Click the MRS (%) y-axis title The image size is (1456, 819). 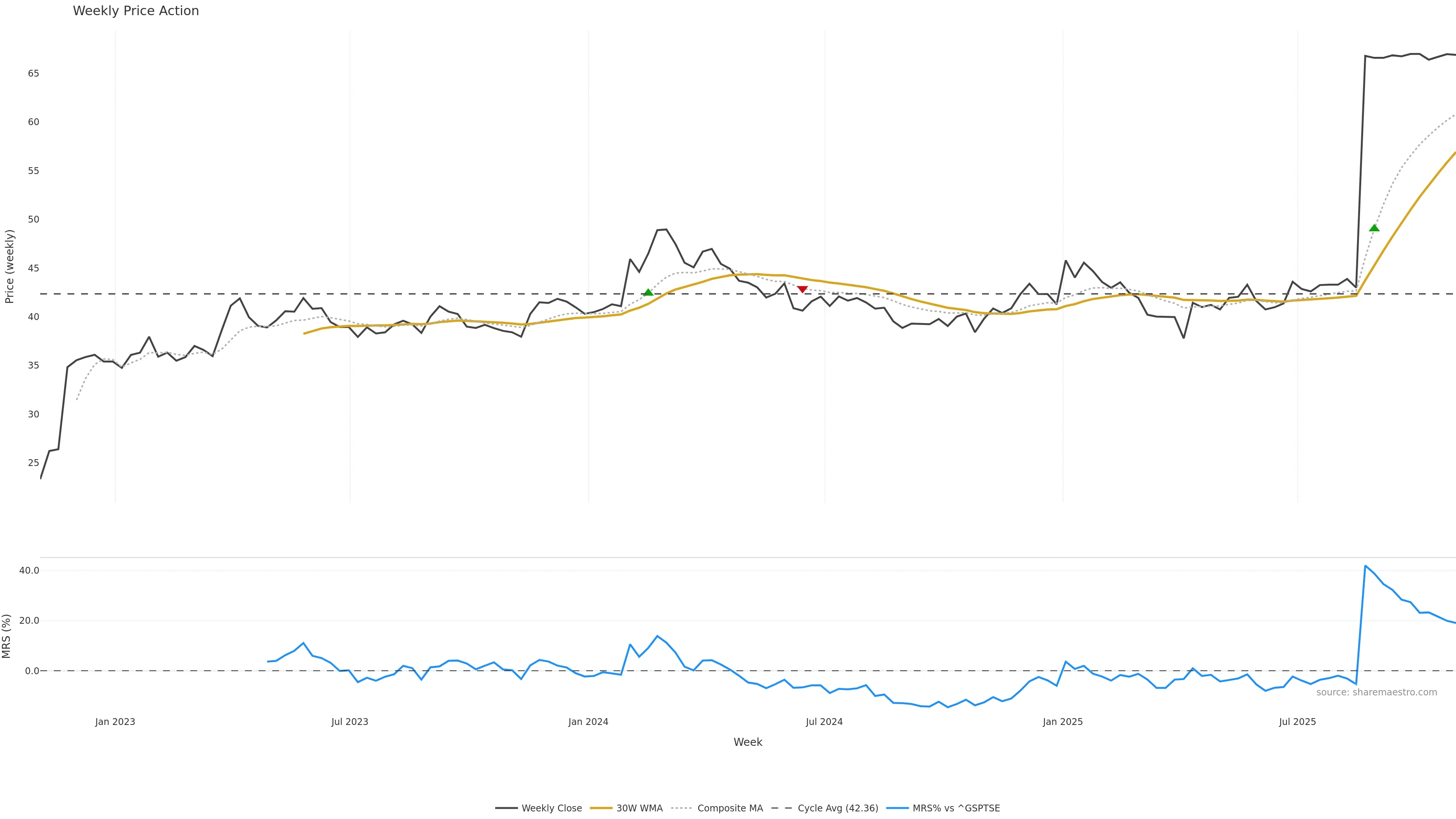pyautogui.click(x=7, y=636)
